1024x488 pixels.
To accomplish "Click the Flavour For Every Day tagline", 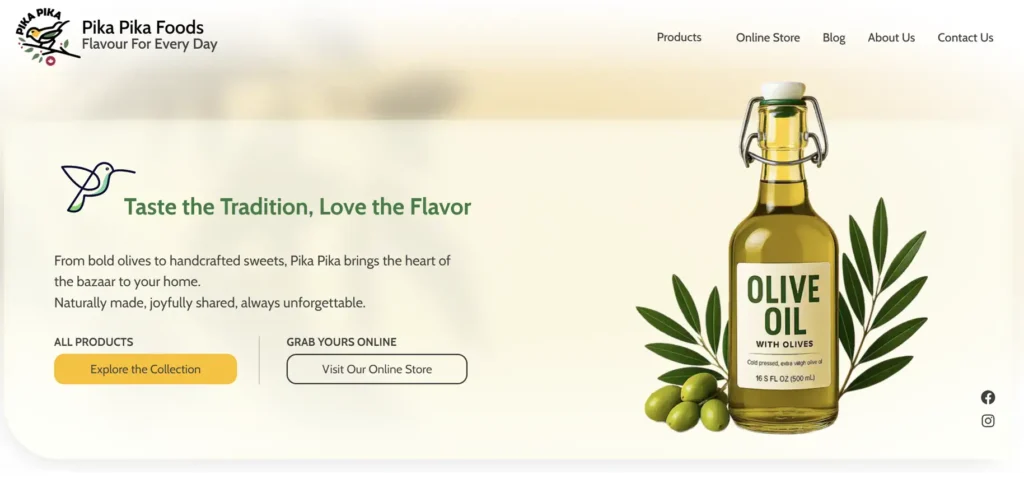I will [150, 44].
